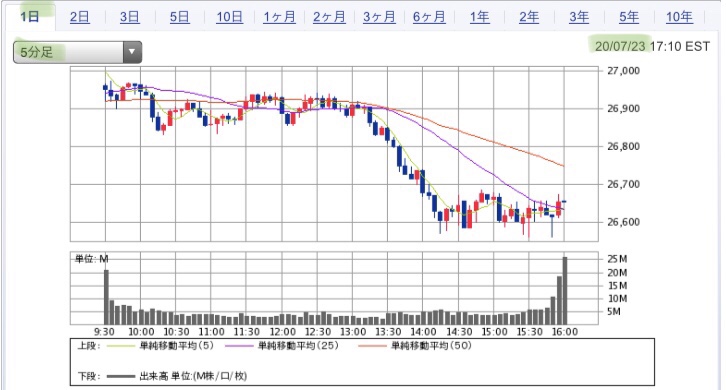Switch to the 6ヶ月 range
This screenshot has width=726, height=390.
pos(429,17)
